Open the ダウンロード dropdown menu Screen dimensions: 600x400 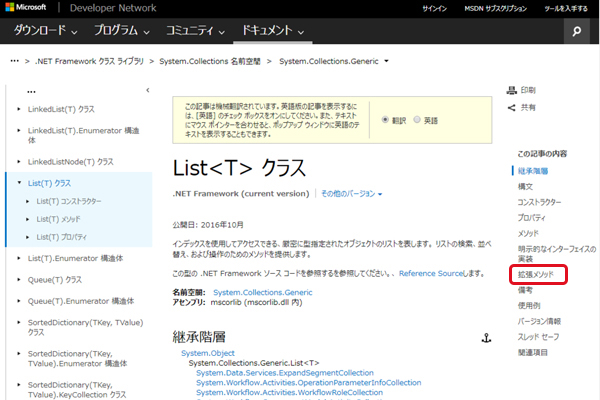tap(46, 30)
